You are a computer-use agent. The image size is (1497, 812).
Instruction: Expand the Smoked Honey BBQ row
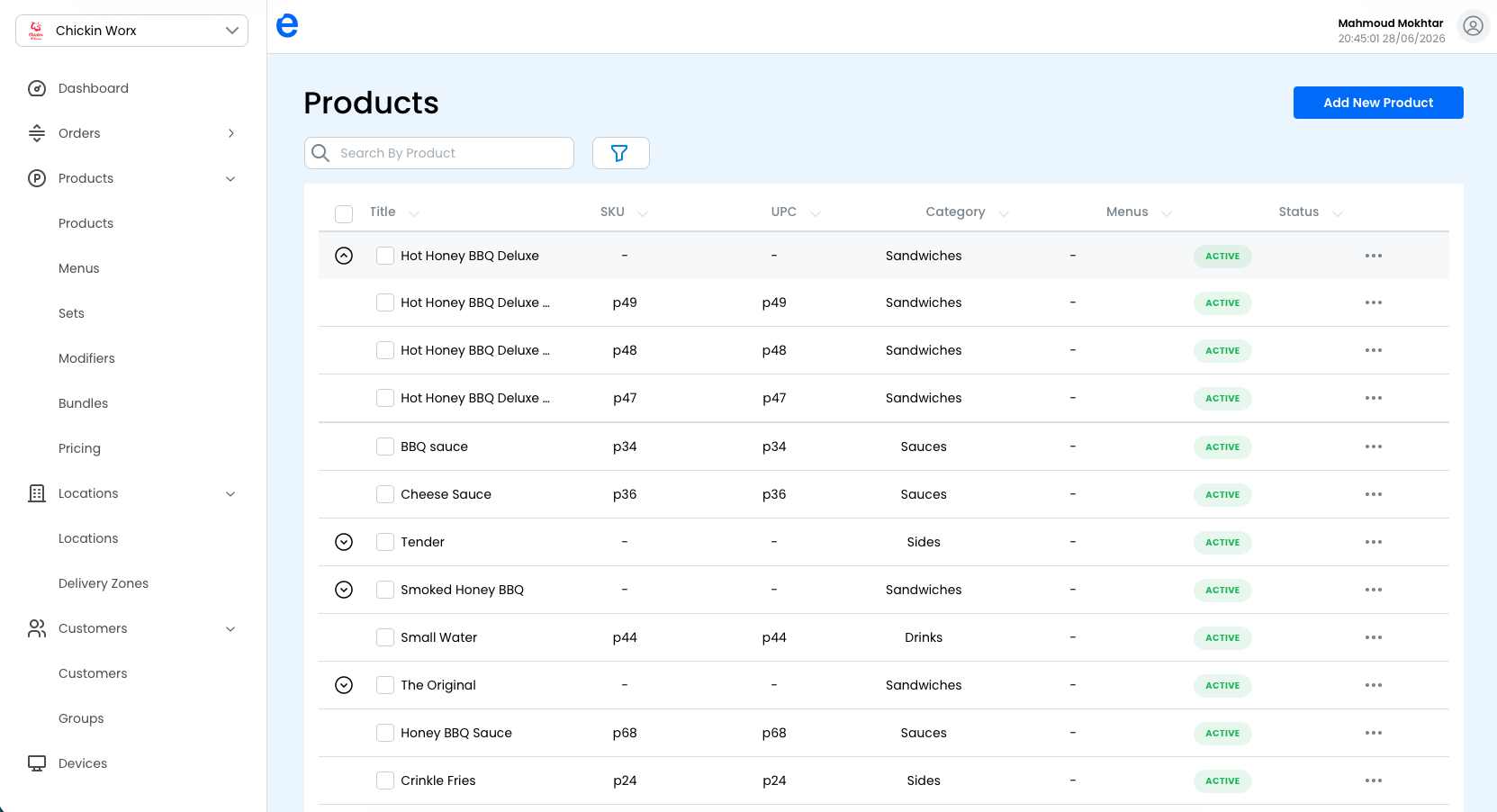click(x=344, y=590)
